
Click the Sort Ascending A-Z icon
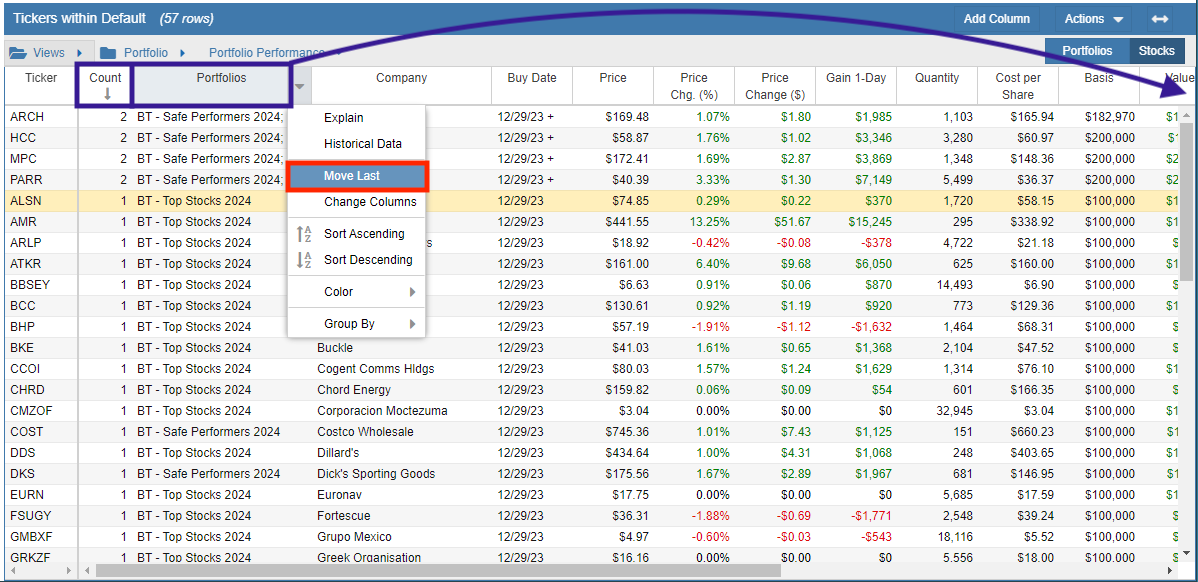point(304,234)
